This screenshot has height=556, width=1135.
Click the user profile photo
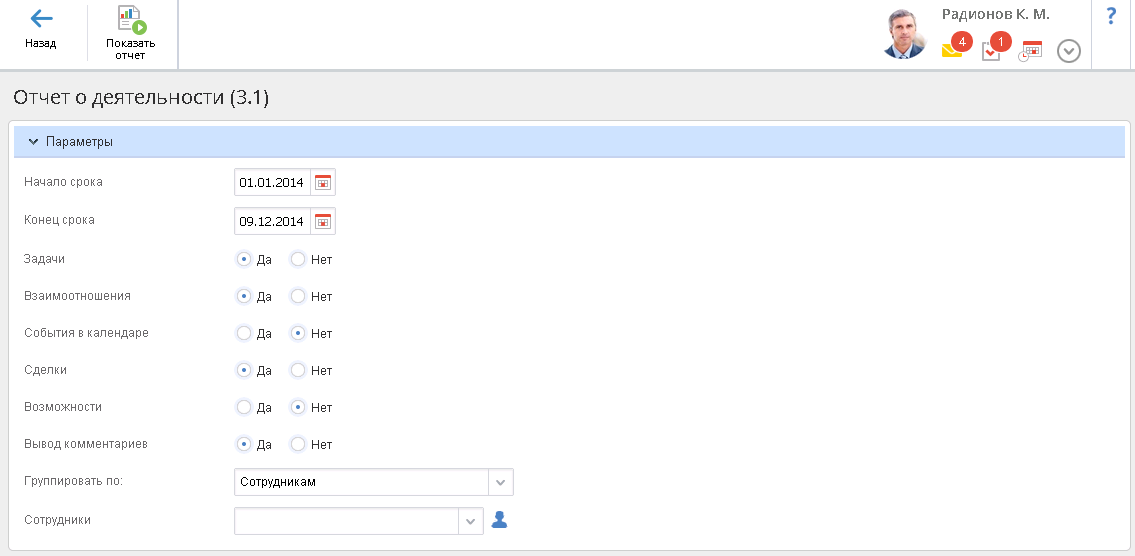(905, 34)
